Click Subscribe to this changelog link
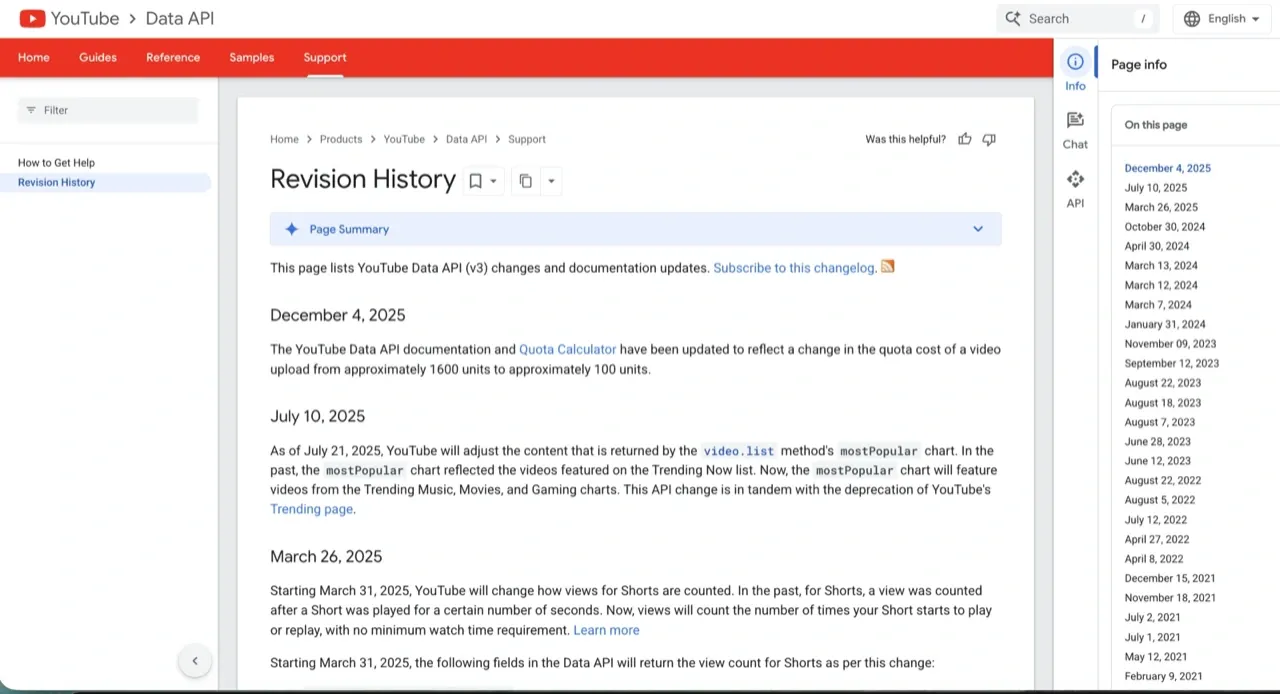Image resolution: width=1280 pixels, height=694 pixels. [x=794, y=268]
